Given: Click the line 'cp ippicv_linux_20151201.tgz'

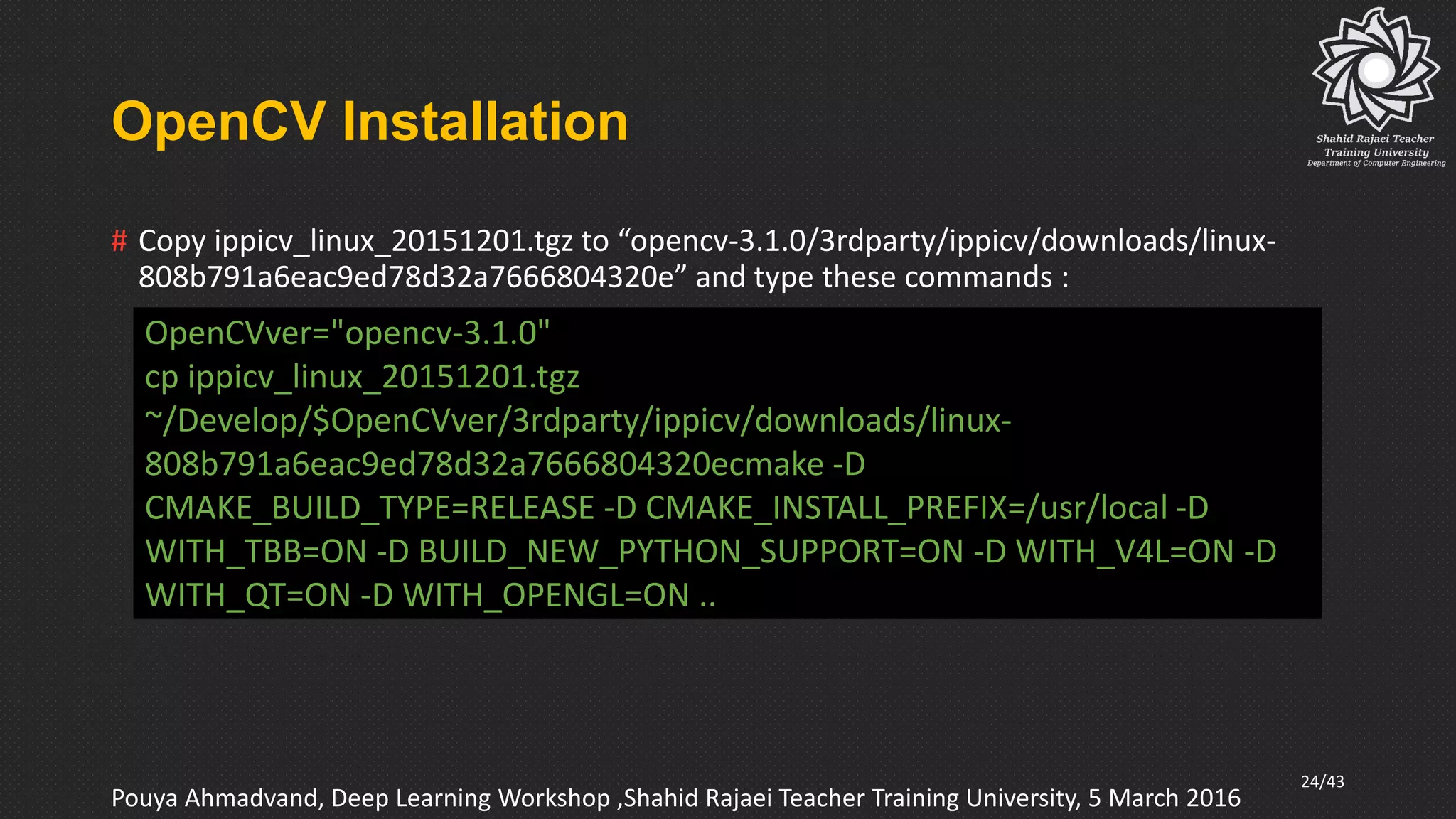Looking at the screenshot, I should pos(362,377).
